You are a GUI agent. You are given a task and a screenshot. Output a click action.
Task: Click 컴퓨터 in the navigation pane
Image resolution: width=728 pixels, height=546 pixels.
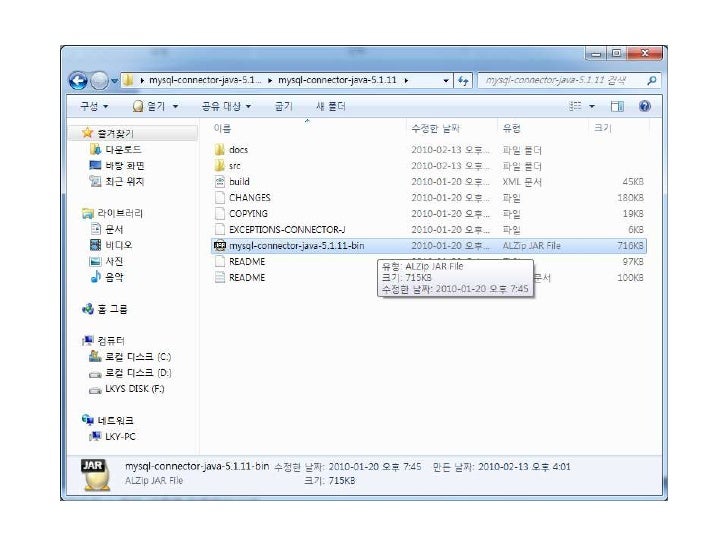tap(110, 341)
